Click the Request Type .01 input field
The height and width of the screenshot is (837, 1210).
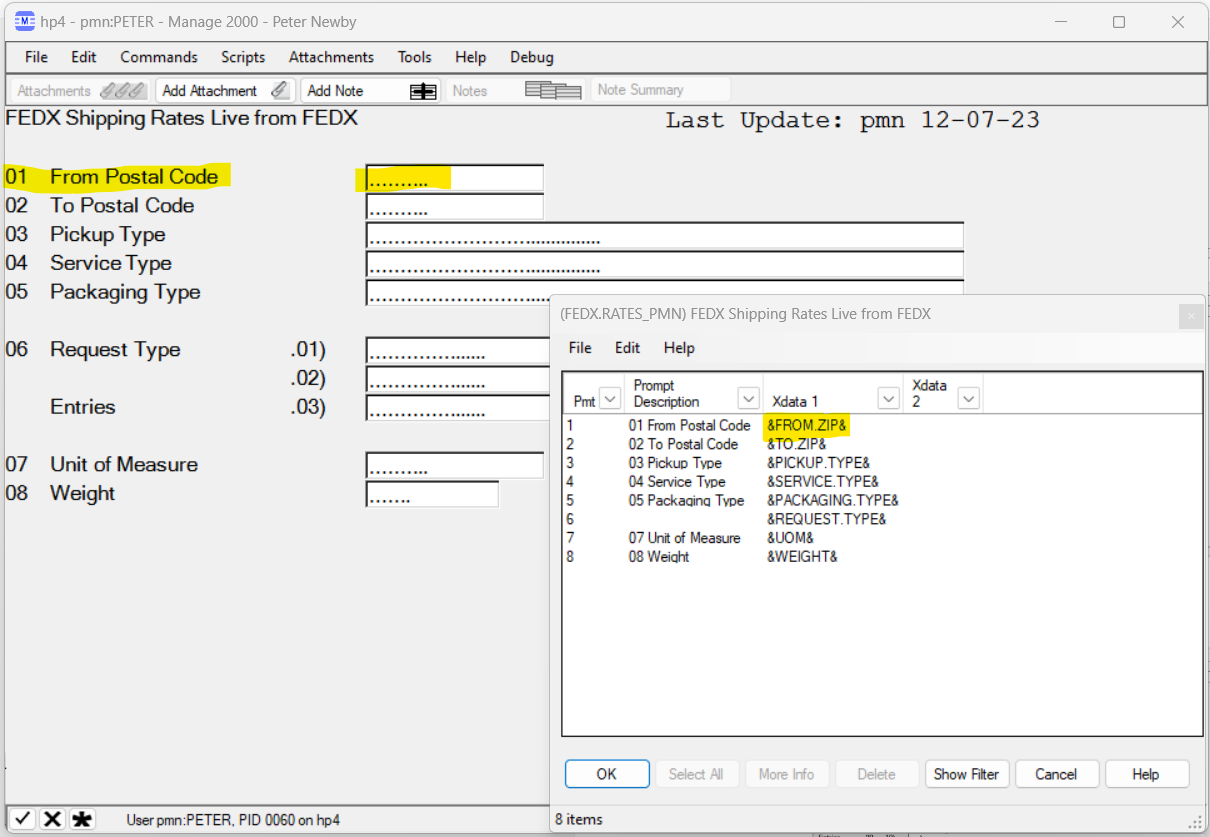(x=457, y=351)
